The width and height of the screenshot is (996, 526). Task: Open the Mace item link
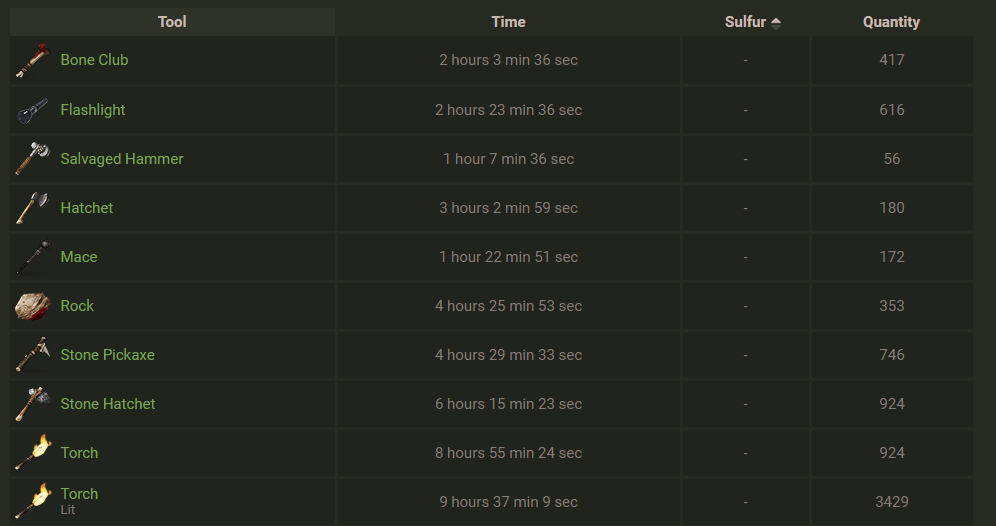tap(79, 257)
